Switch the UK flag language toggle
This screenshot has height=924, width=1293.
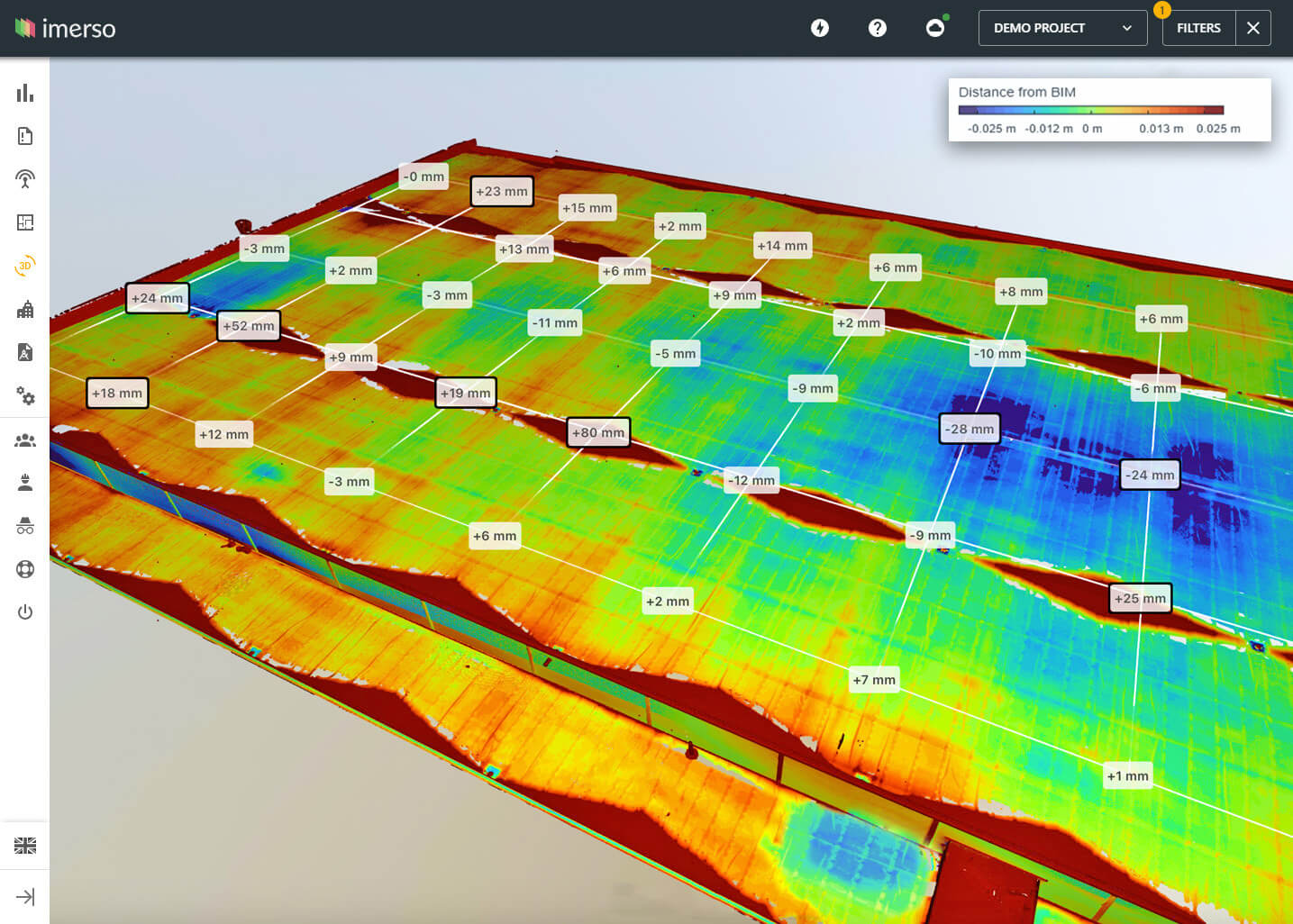(x=24, y=845)
